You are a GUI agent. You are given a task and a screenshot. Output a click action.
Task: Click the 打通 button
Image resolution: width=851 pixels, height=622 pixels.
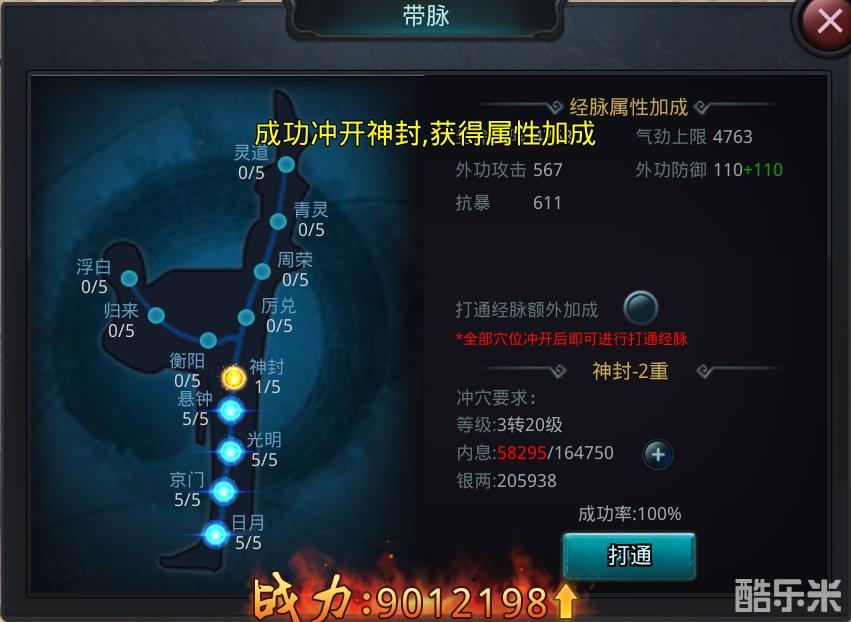[629, 556]
